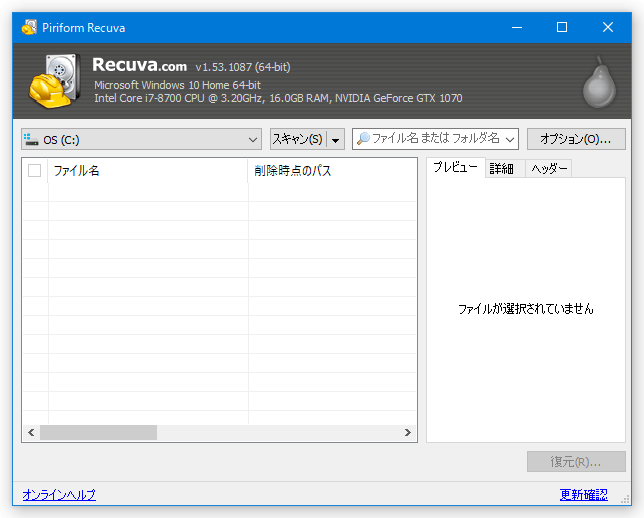Viewport: 644px width, 518px height.
Task: Click the Recuva title bar app icon
Action: pos(29,28)
